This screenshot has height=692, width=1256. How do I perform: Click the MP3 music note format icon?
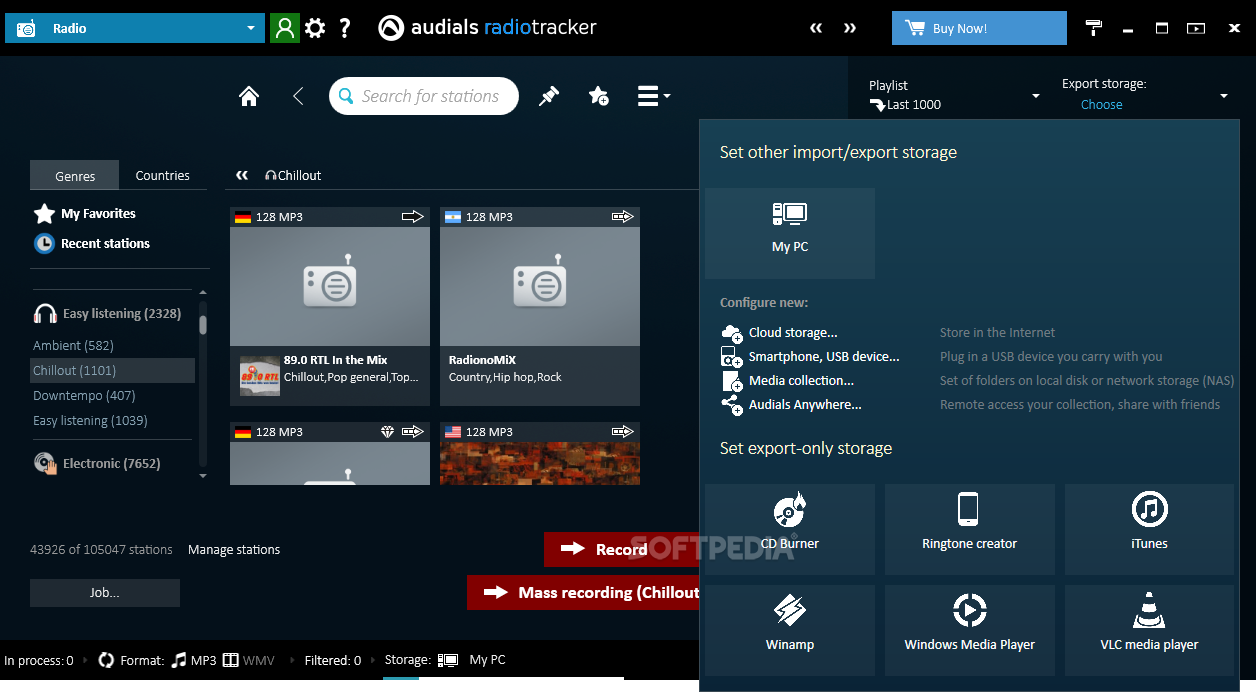pos(179,660)
